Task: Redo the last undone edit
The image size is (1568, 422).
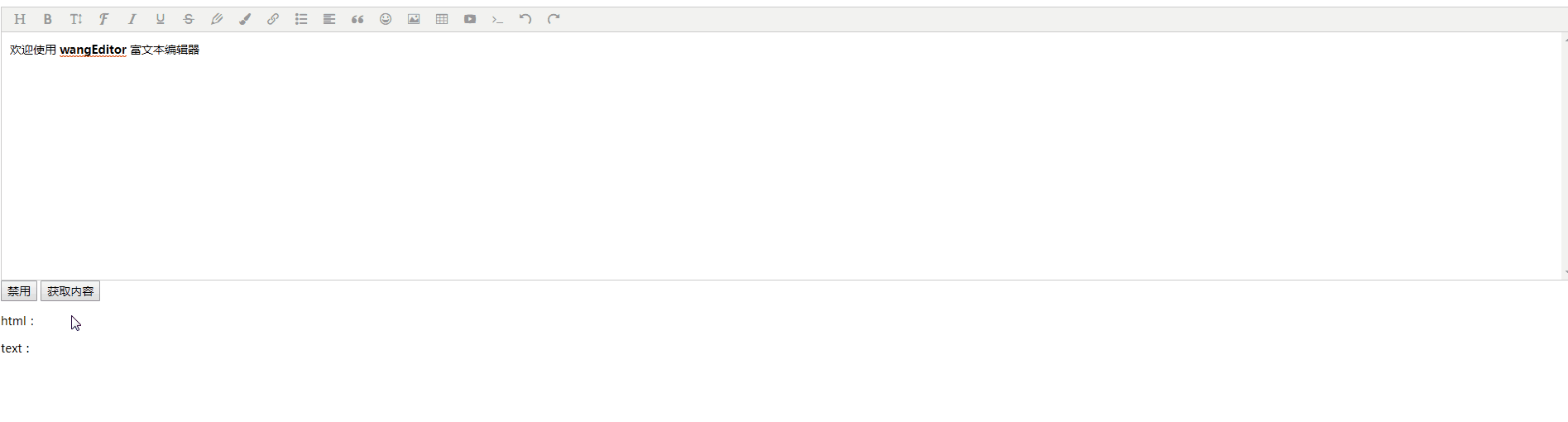Action: click(554, 19)
